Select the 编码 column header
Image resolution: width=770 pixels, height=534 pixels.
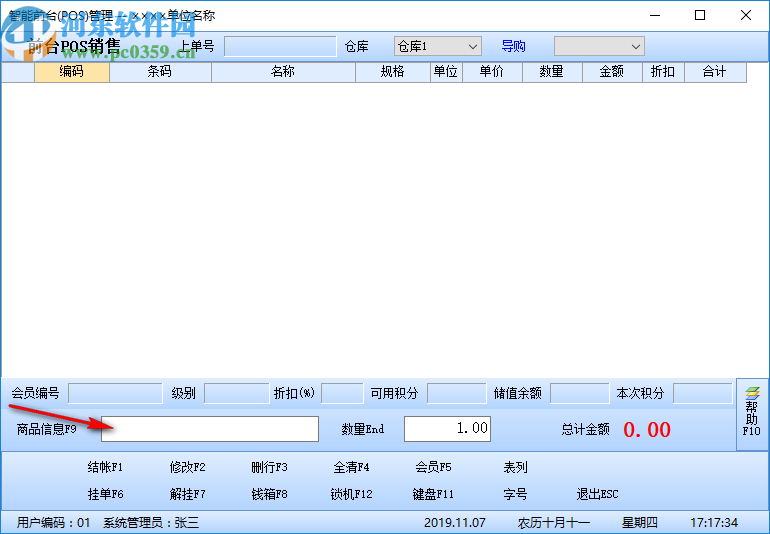point(72,72)
